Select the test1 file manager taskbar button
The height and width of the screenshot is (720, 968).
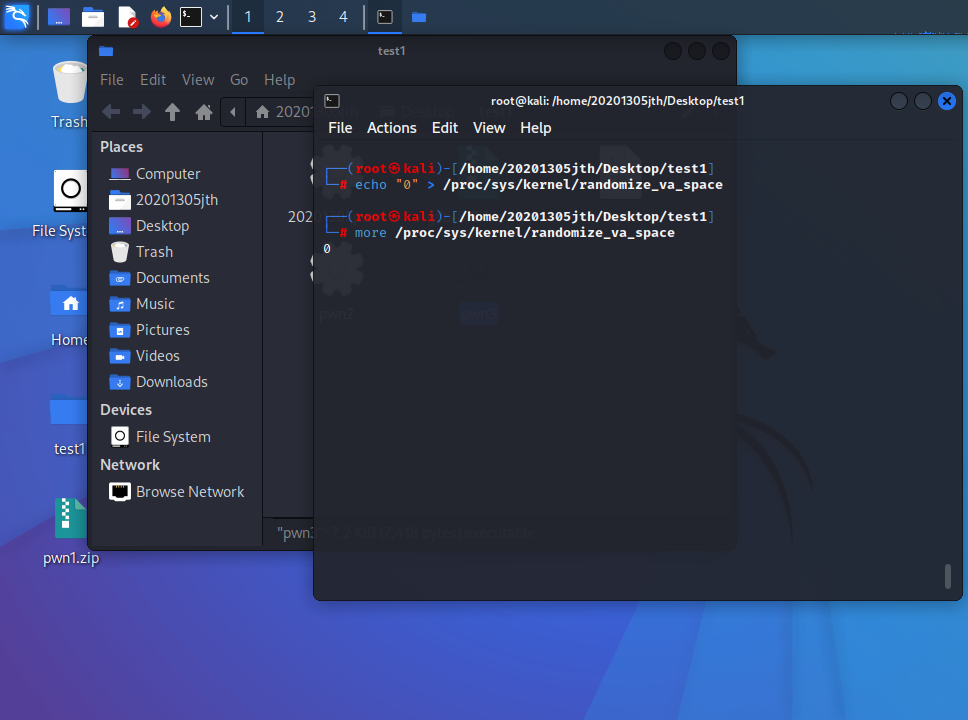(x=419, y=17)
